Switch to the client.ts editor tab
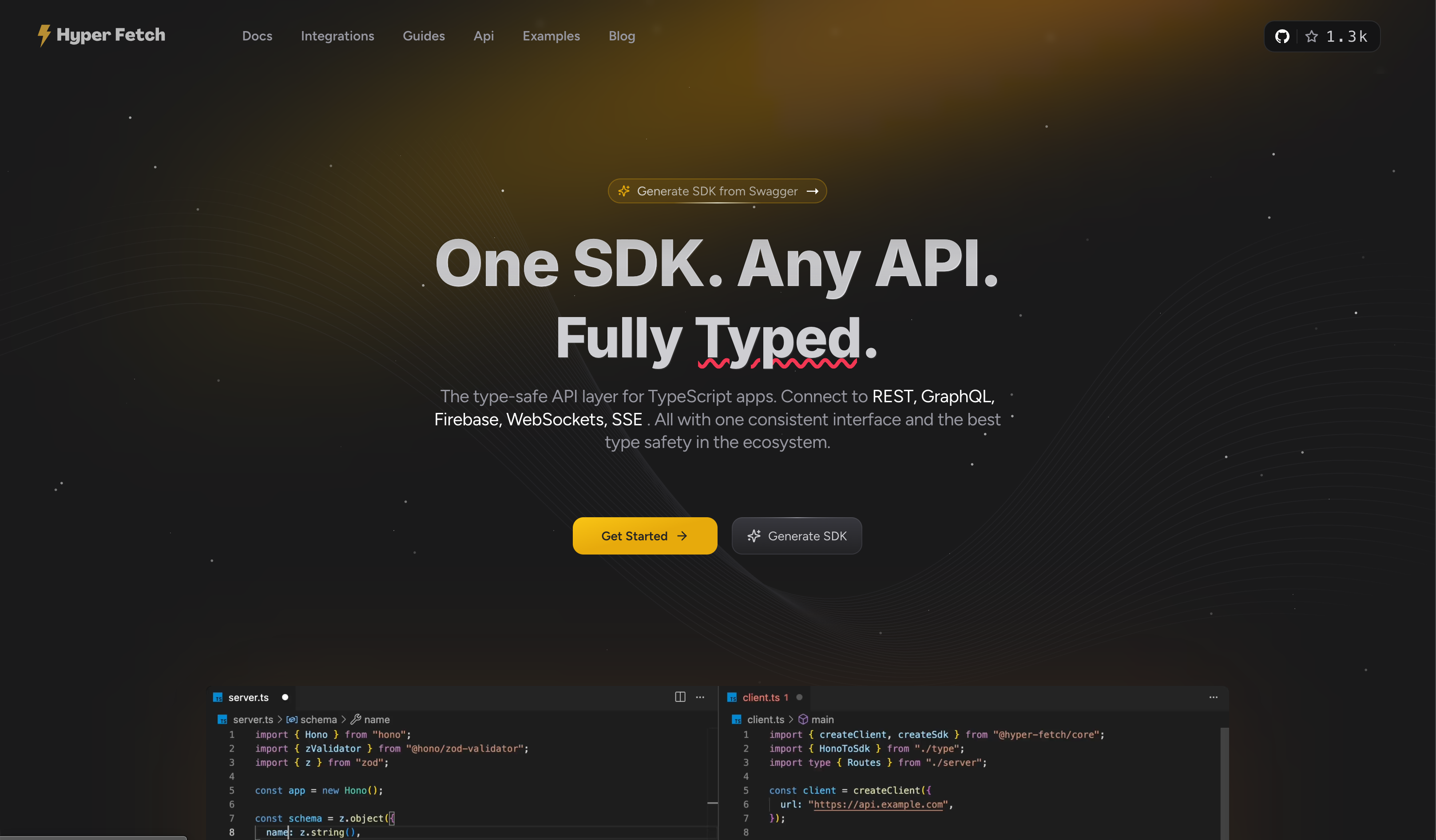This screenshot has height=840, width=1436. (x=766, y=697)
